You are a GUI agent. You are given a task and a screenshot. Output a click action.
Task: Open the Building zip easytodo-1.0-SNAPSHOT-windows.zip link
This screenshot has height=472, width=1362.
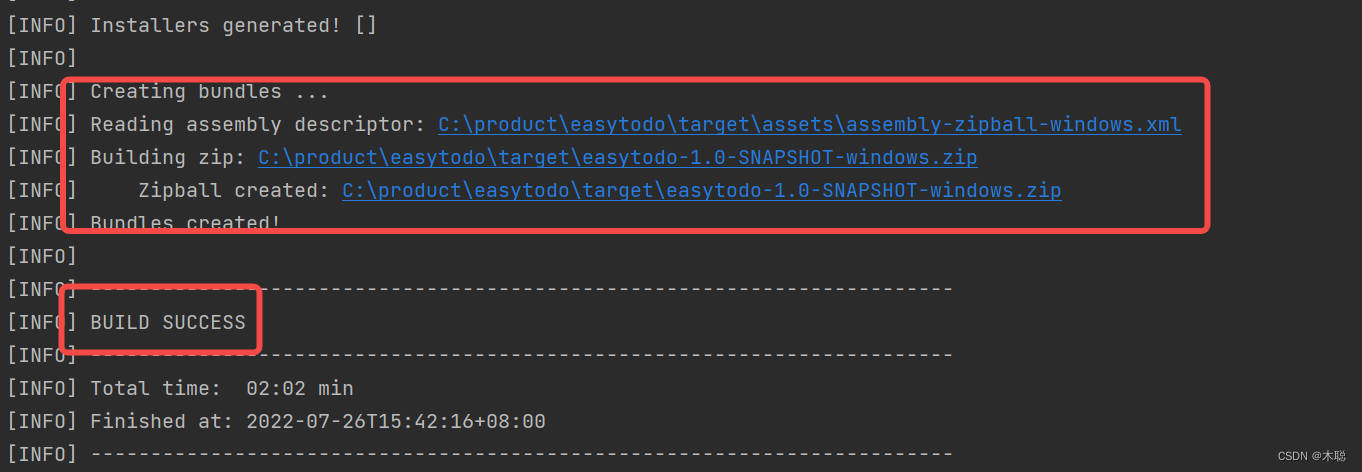[618, 158]
